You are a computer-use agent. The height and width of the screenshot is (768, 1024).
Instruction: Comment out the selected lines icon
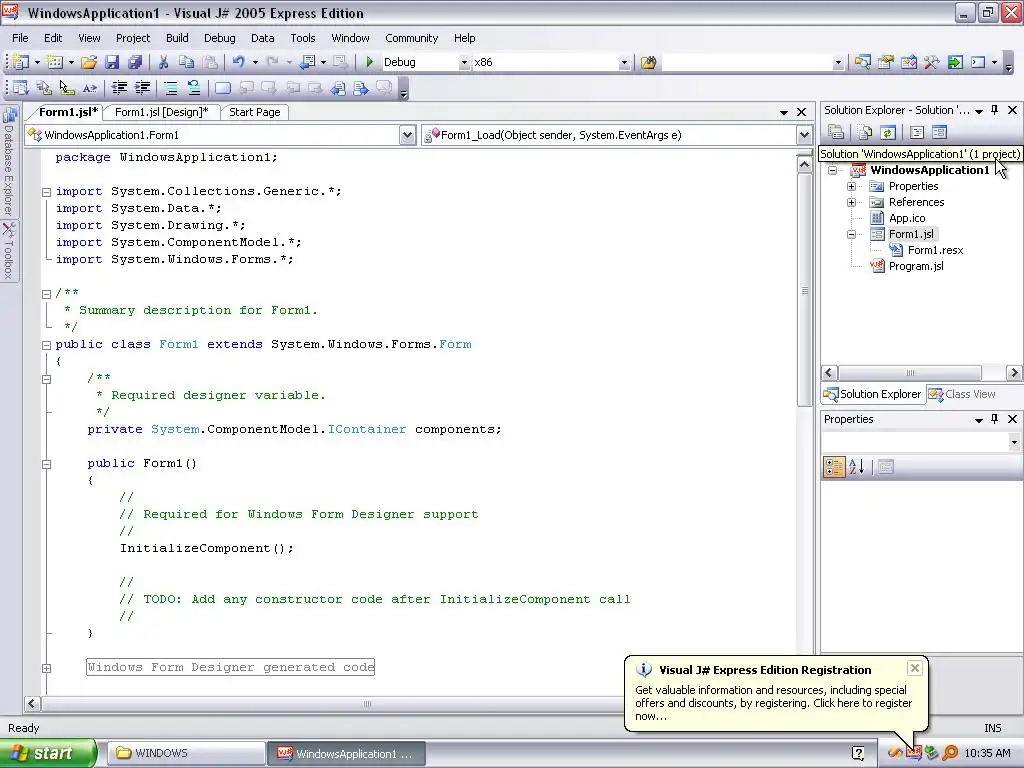click(x=170, y=88)
